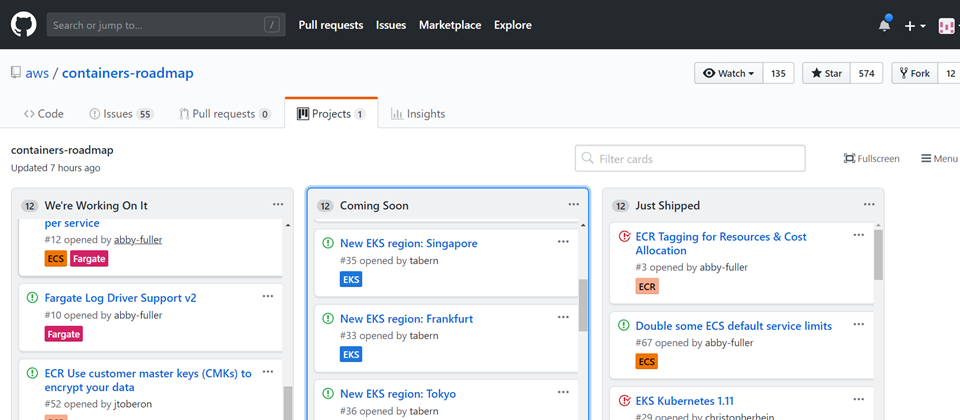
Task: Switch to the repository Pull requests tab
Action: [x=225, y=114]
